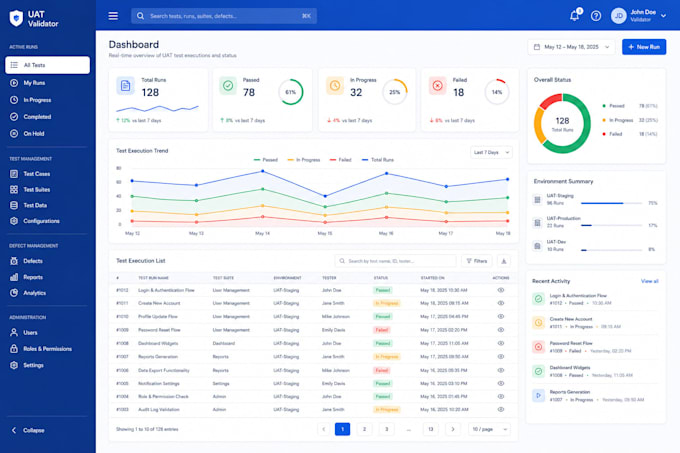Open Test Cases in the sidebar

(x=48, y=174)
